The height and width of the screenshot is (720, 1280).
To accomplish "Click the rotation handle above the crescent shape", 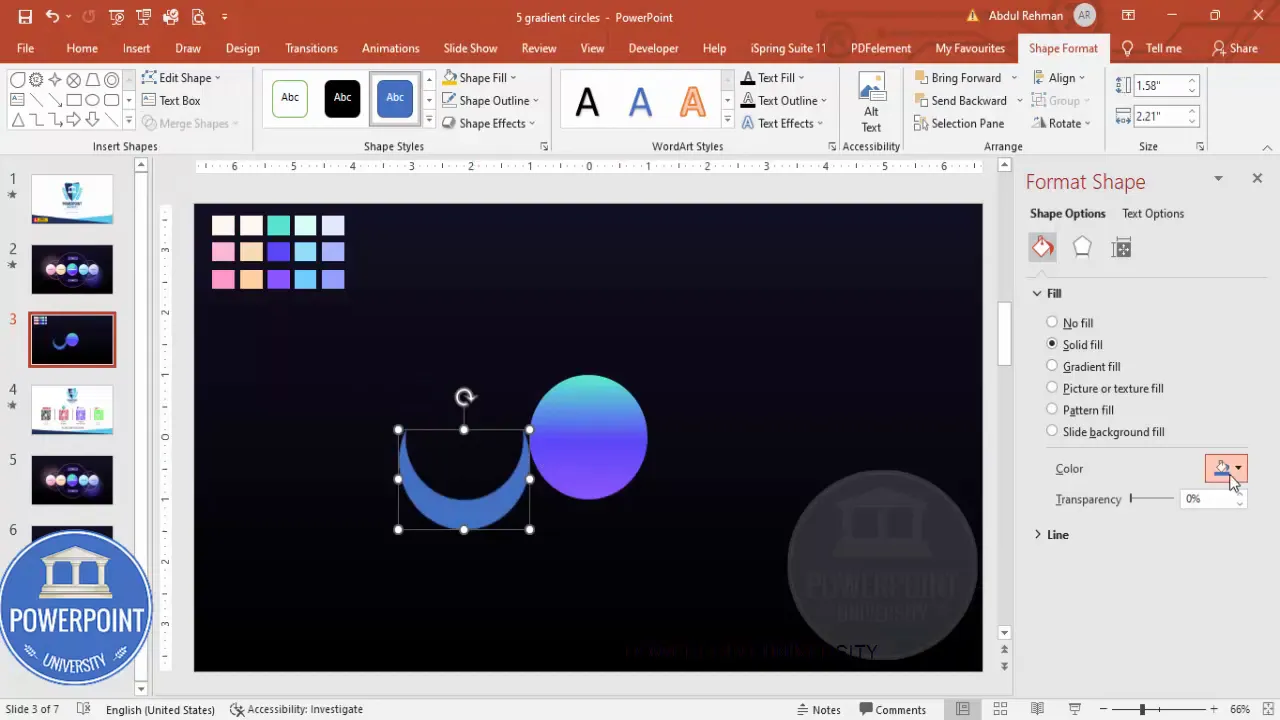I will point(464,398).
